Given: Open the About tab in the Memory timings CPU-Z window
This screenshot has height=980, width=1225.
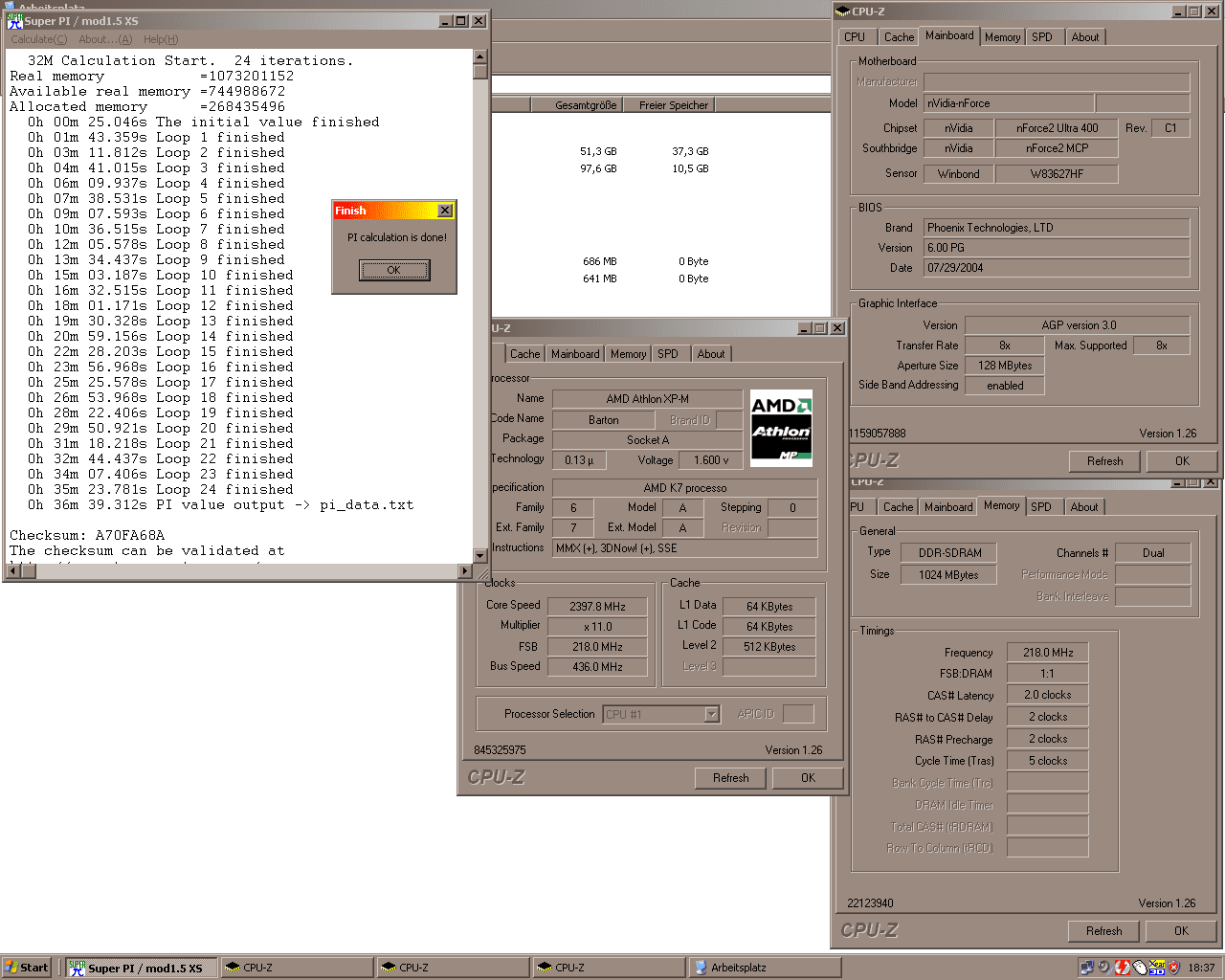Looking at the screenshot, I should pyautogui.click(x=1084, y=506).
